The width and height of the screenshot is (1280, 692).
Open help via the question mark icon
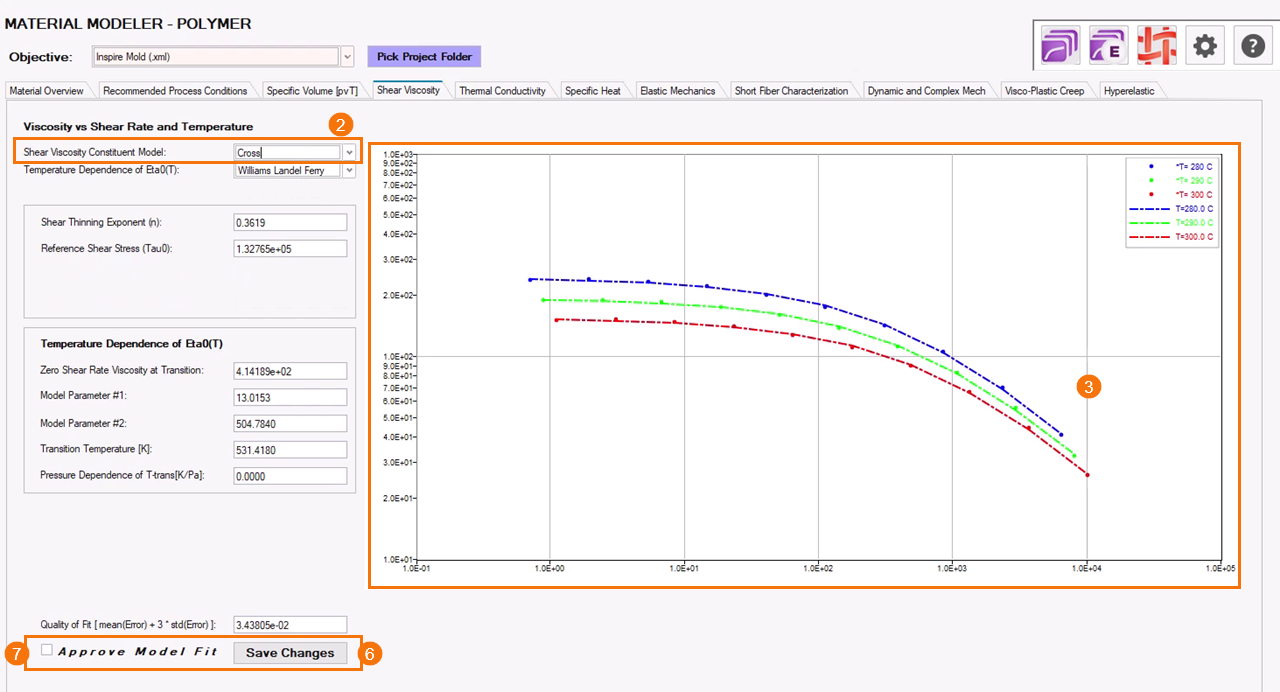click(1254, 46)
